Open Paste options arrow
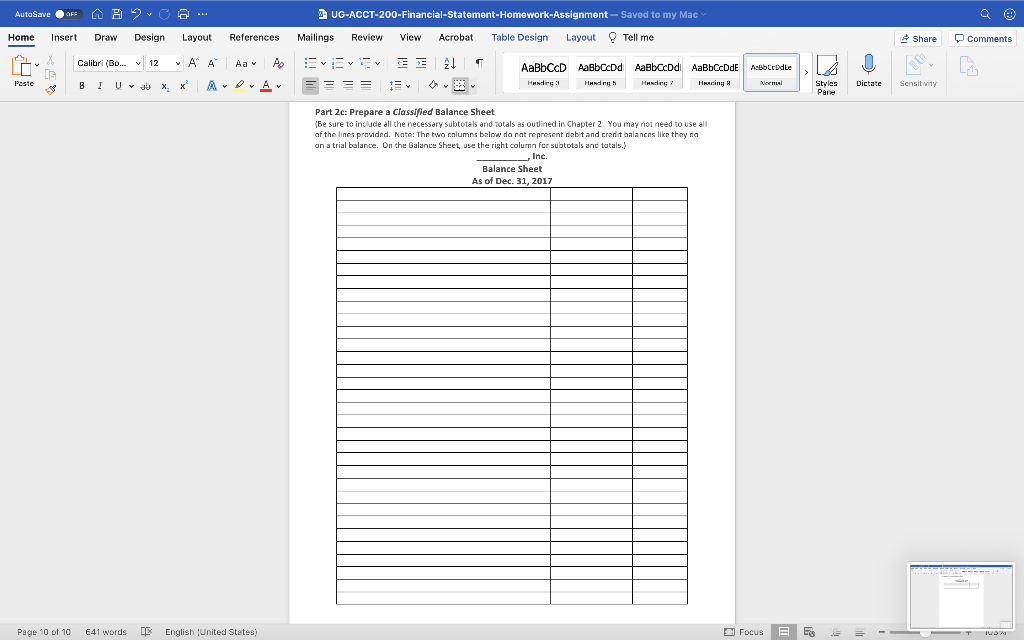This screenshot has width=1024, height=640. pyautogui.click(x=37, y=65)
